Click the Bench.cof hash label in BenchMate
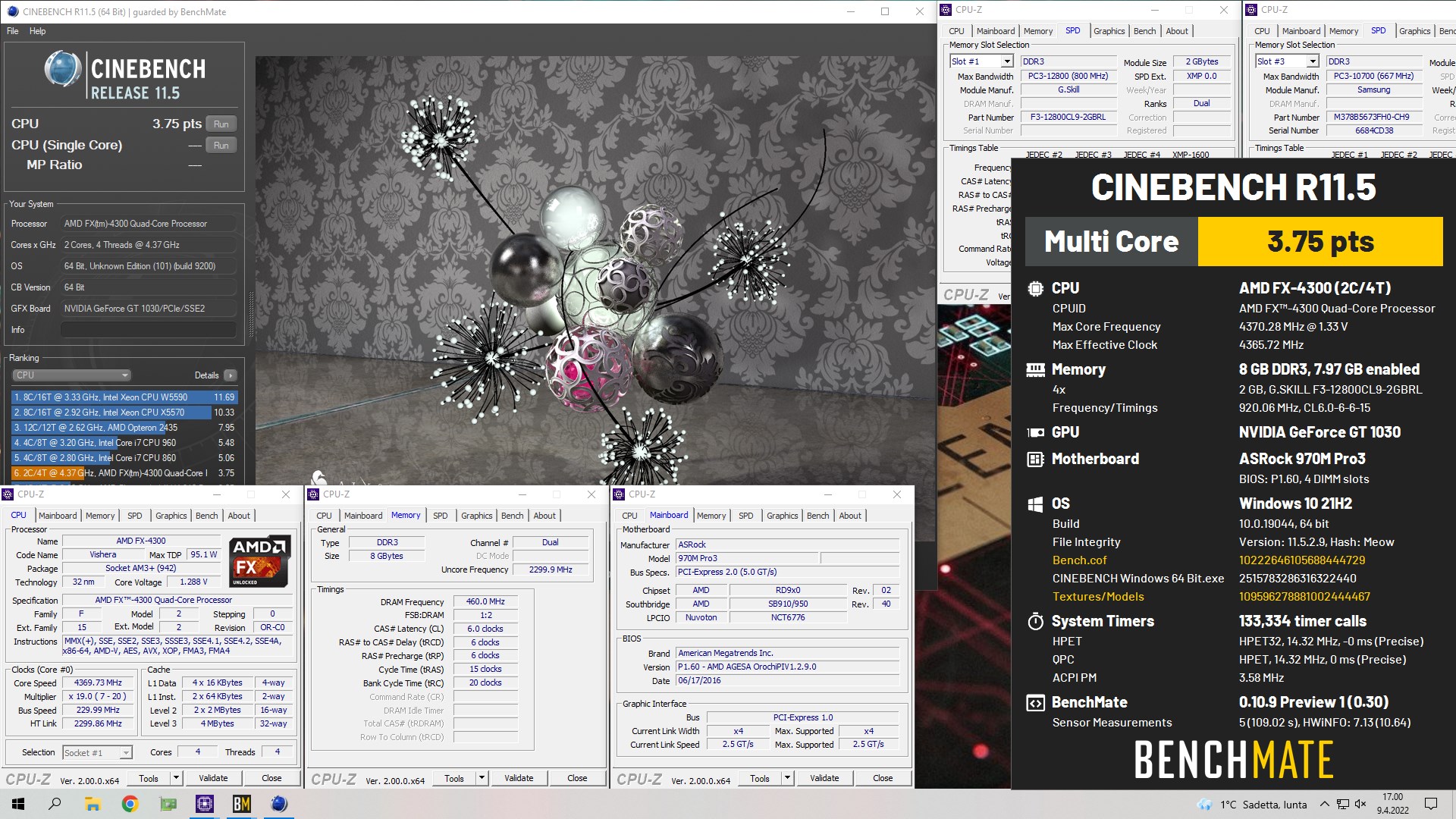 pos(1079,560)
